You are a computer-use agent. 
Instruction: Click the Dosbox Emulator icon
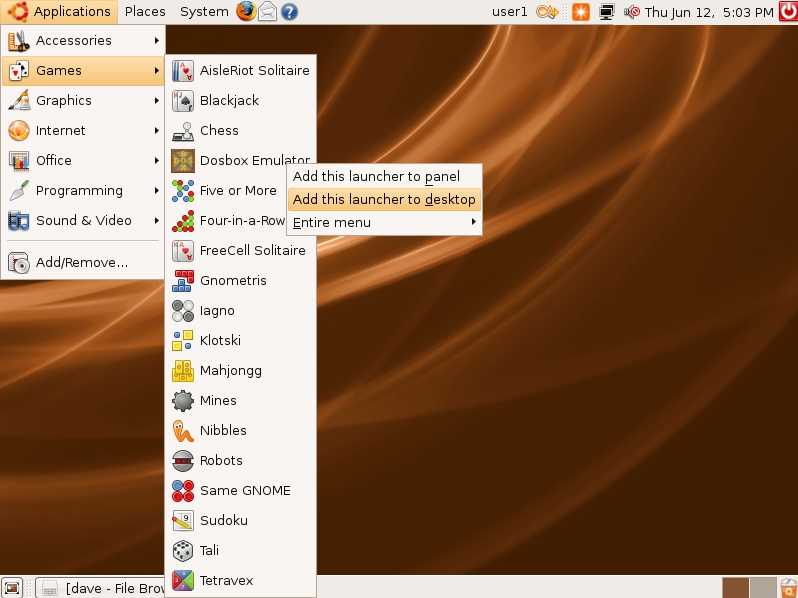[182, 160]
